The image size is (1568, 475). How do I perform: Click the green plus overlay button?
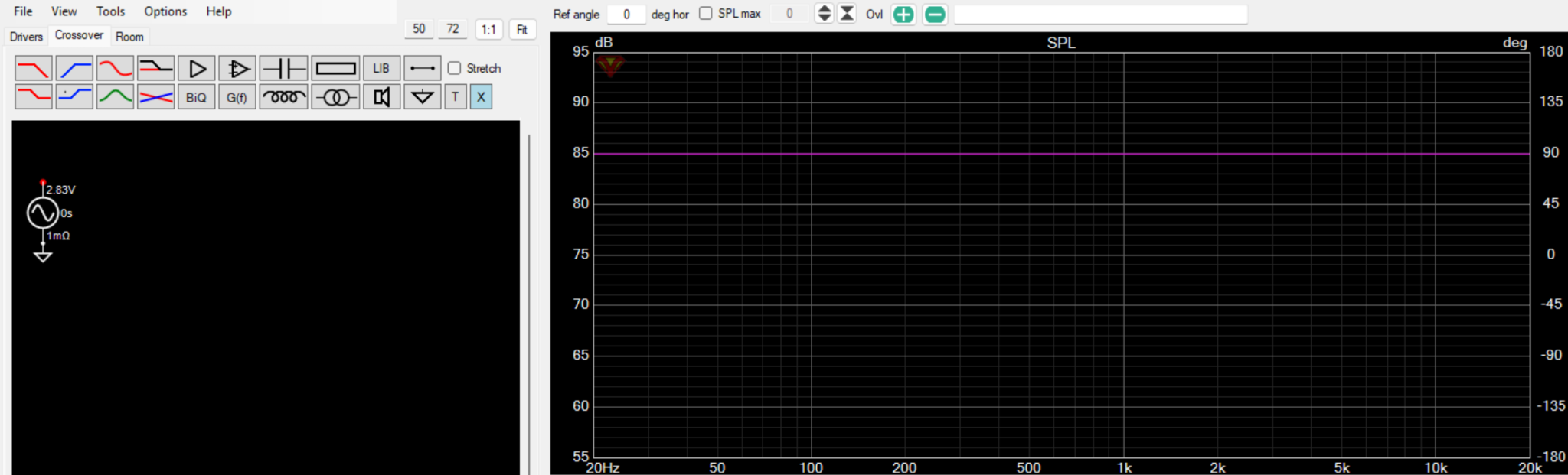[903, 15]
